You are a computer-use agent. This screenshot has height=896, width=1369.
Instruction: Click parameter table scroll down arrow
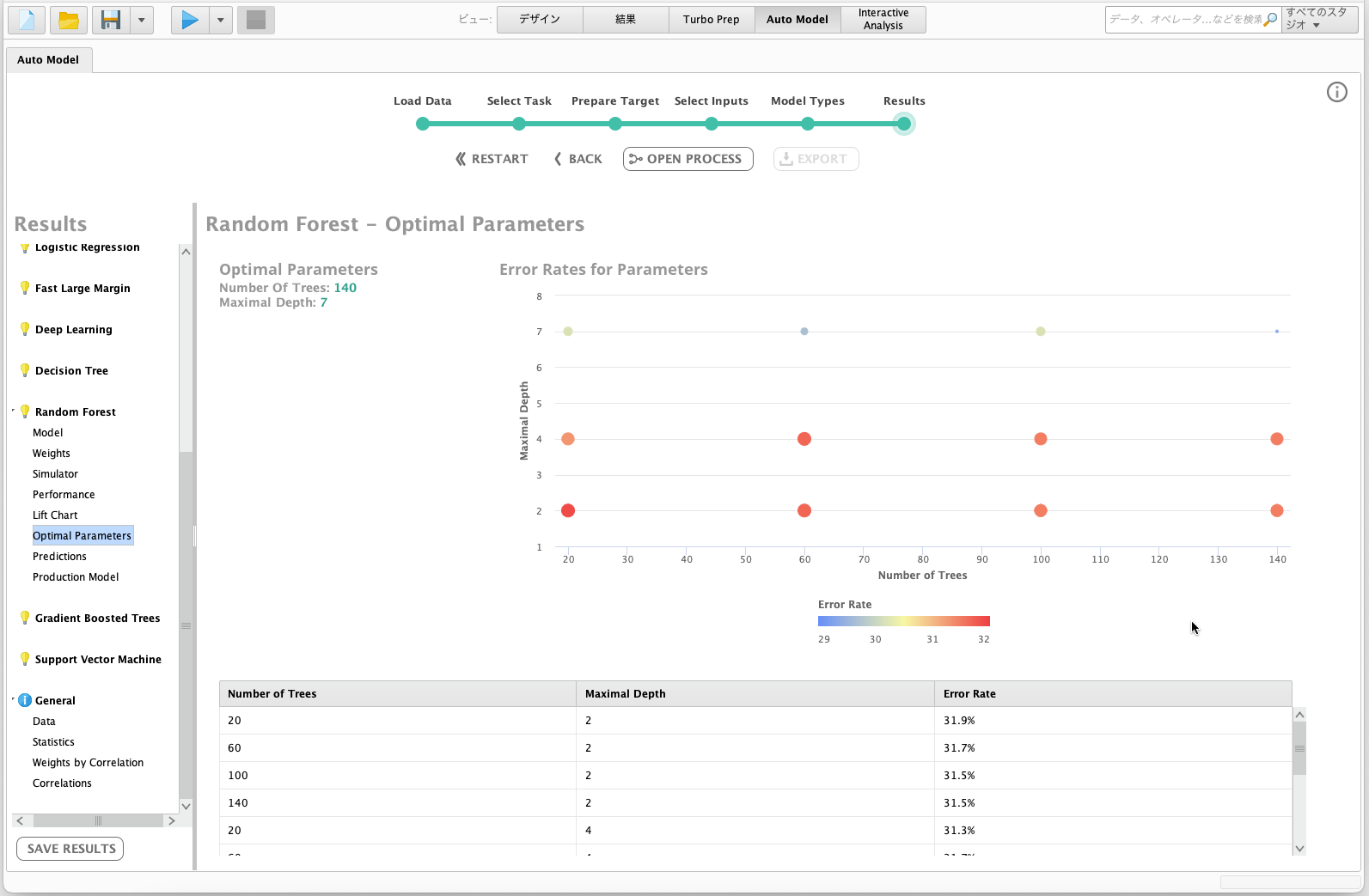[x=1299, y=849]
